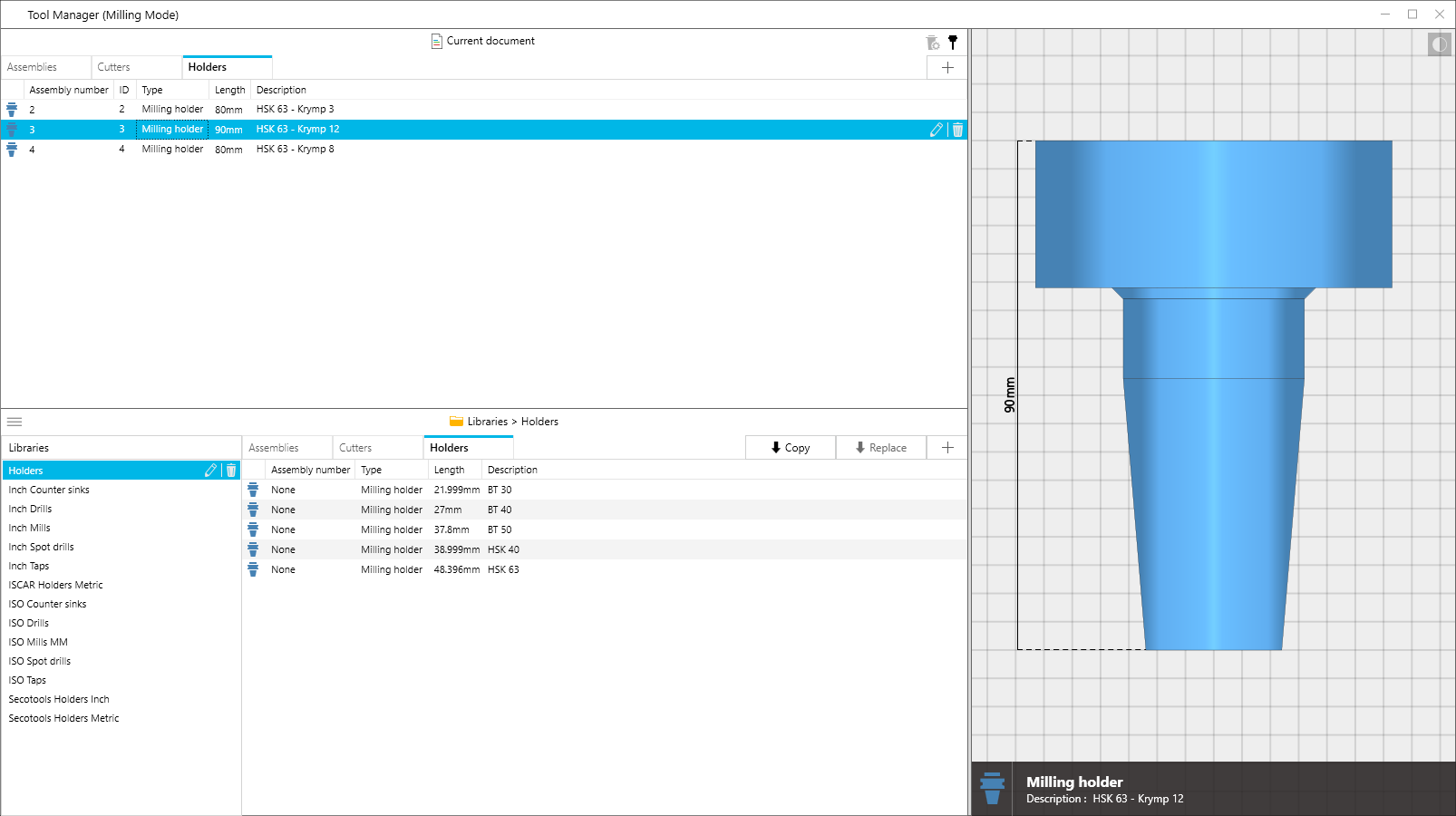Click the pencil icon on Holders library
The height and width of the screenshot is (816, 1456).
(211, 471)
